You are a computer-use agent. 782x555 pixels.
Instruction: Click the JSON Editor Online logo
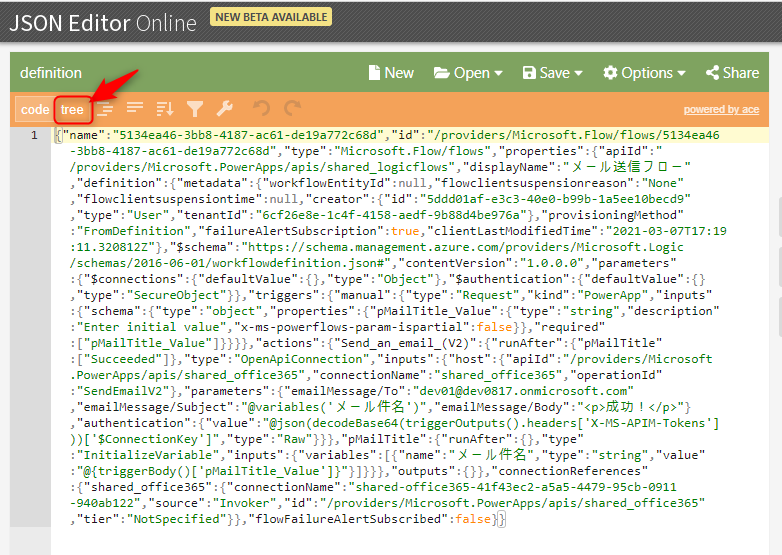click(x=103, y=23)
